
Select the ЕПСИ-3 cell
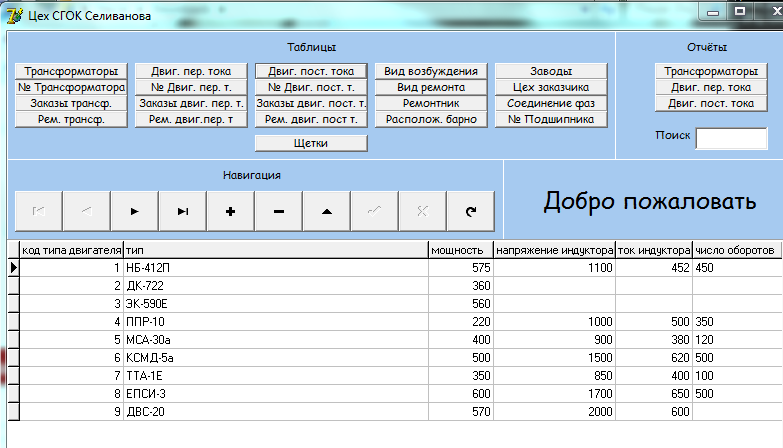(x=276, y=394)
